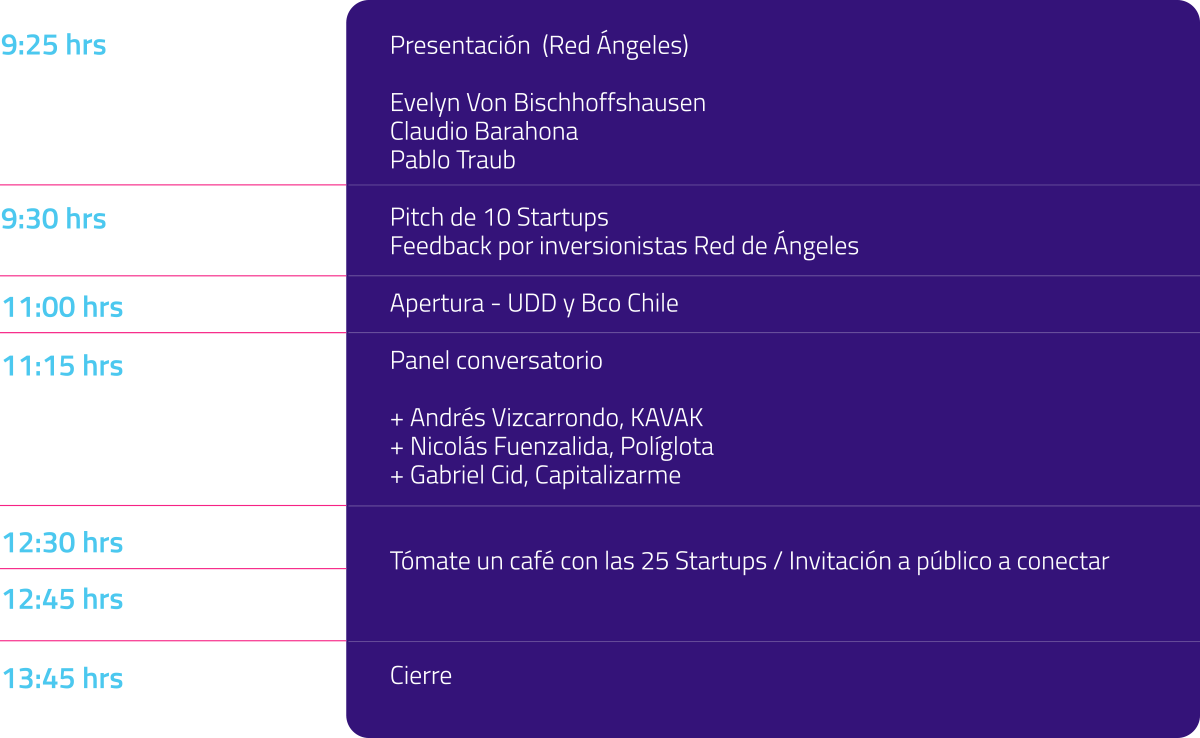Select the 9:30 hrs time slot
This screenshot has width=1200, height=738.
[54, 219]
